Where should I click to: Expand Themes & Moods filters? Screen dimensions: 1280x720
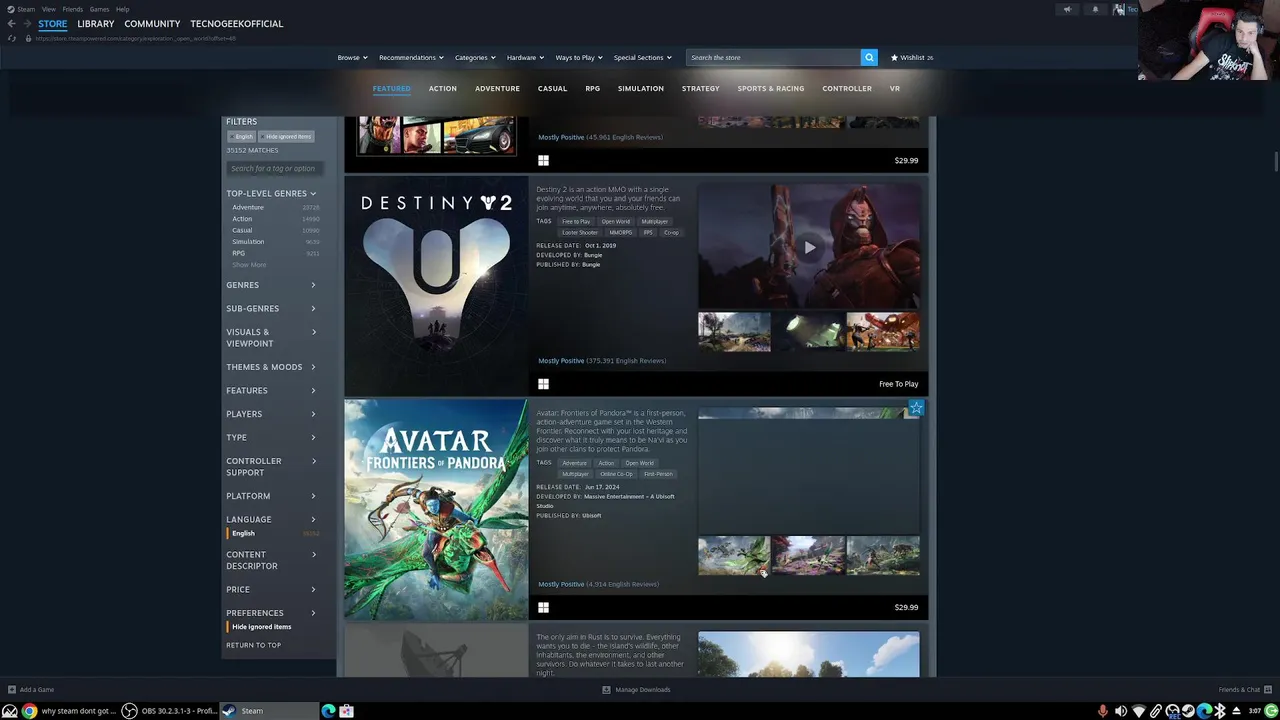[x=271, y=367]
